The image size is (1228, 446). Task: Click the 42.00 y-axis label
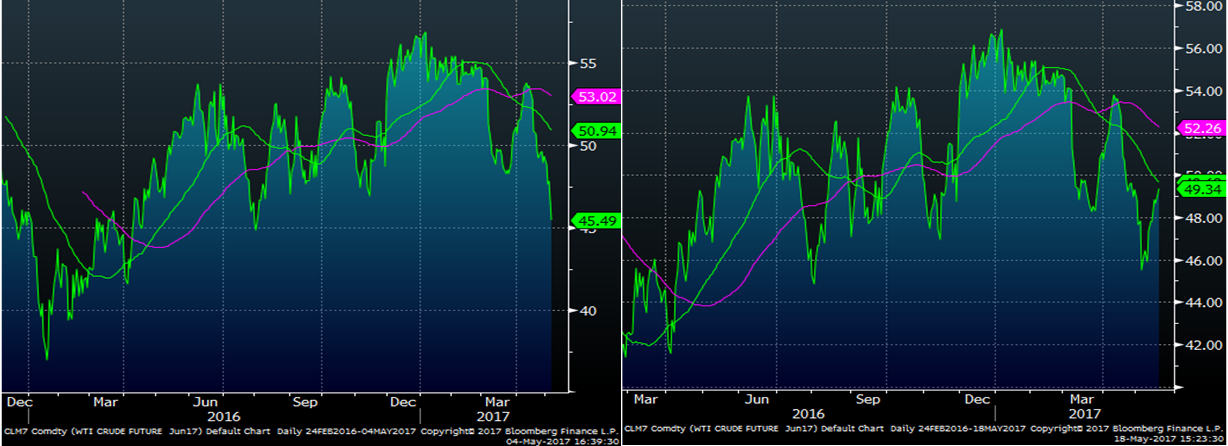coord(1204,346)
